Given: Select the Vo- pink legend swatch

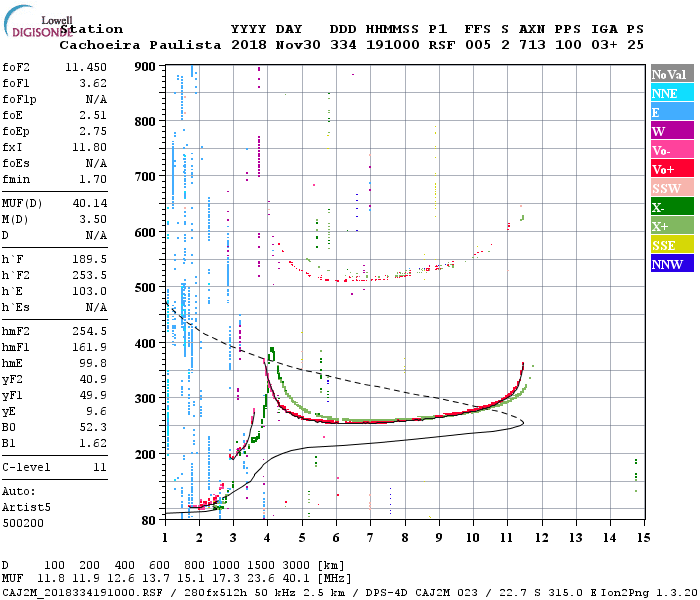Looking at the screenshot, I should 672,150.
